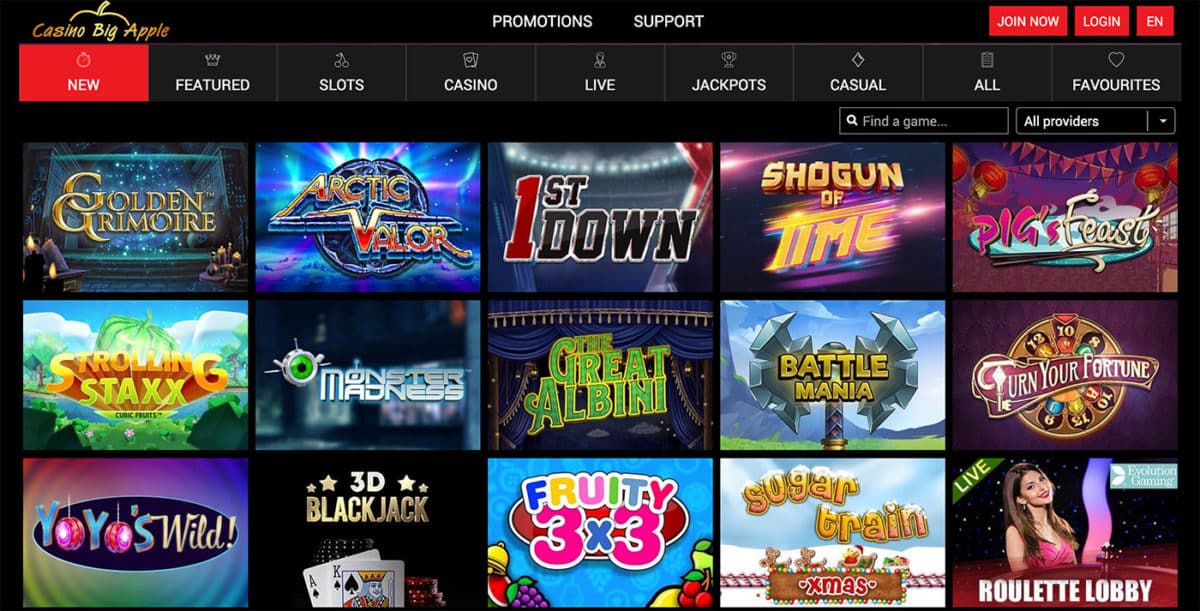Open the Casino cards icon tab
1200x611 pixels.
470,73
